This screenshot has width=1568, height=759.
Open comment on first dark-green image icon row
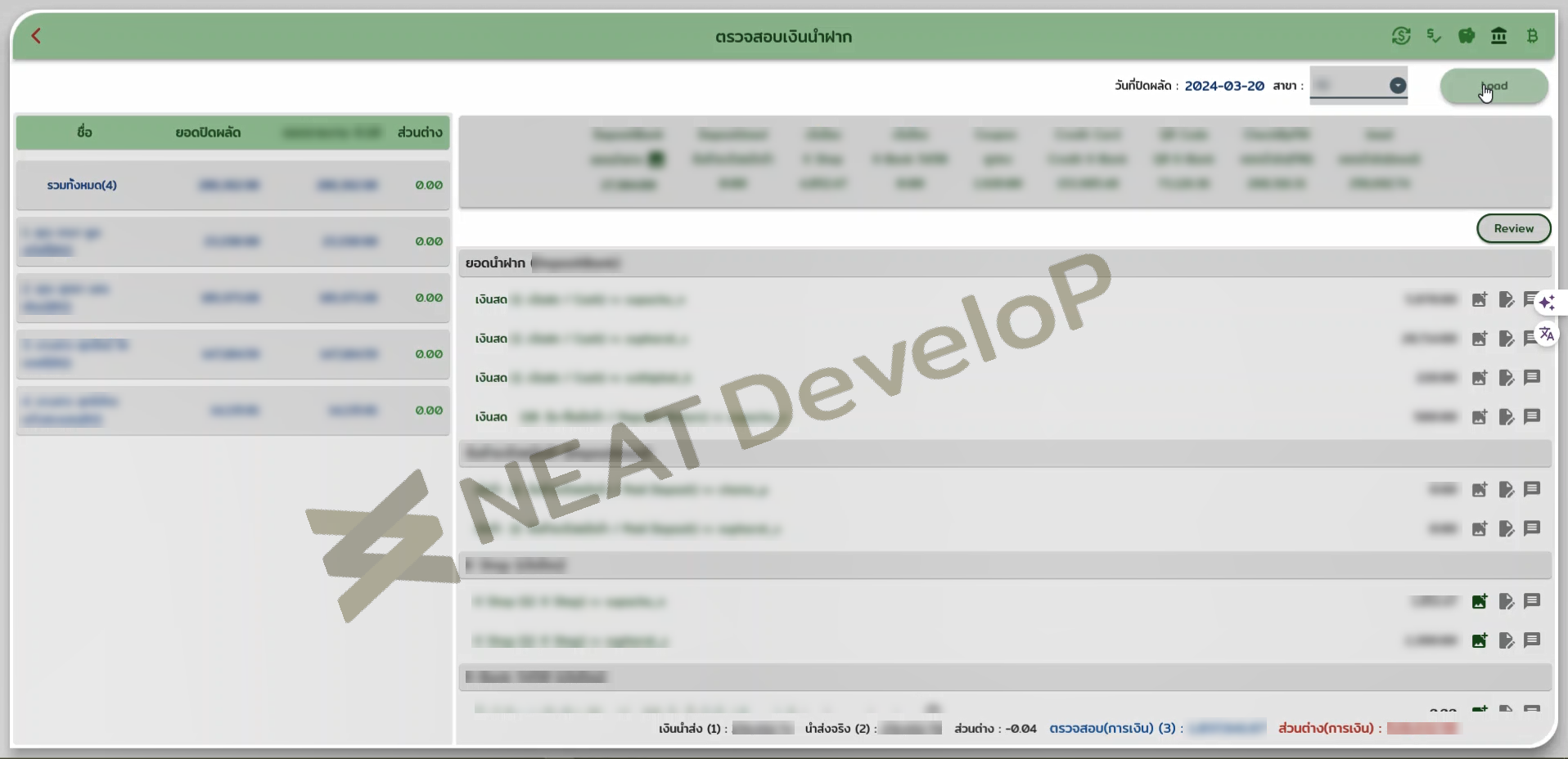[x=1533, y=601]
